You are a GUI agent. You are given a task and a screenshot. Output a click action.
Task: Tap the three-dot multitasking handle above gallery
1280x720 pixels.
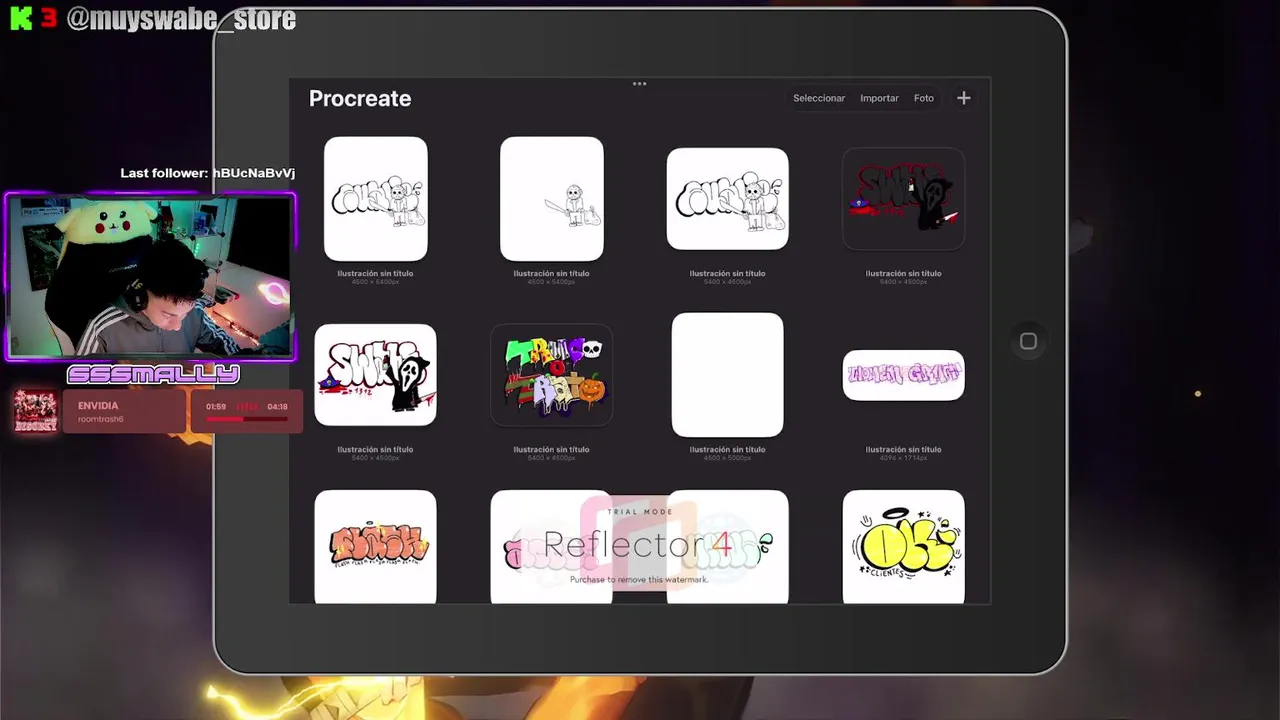point(640,84)
